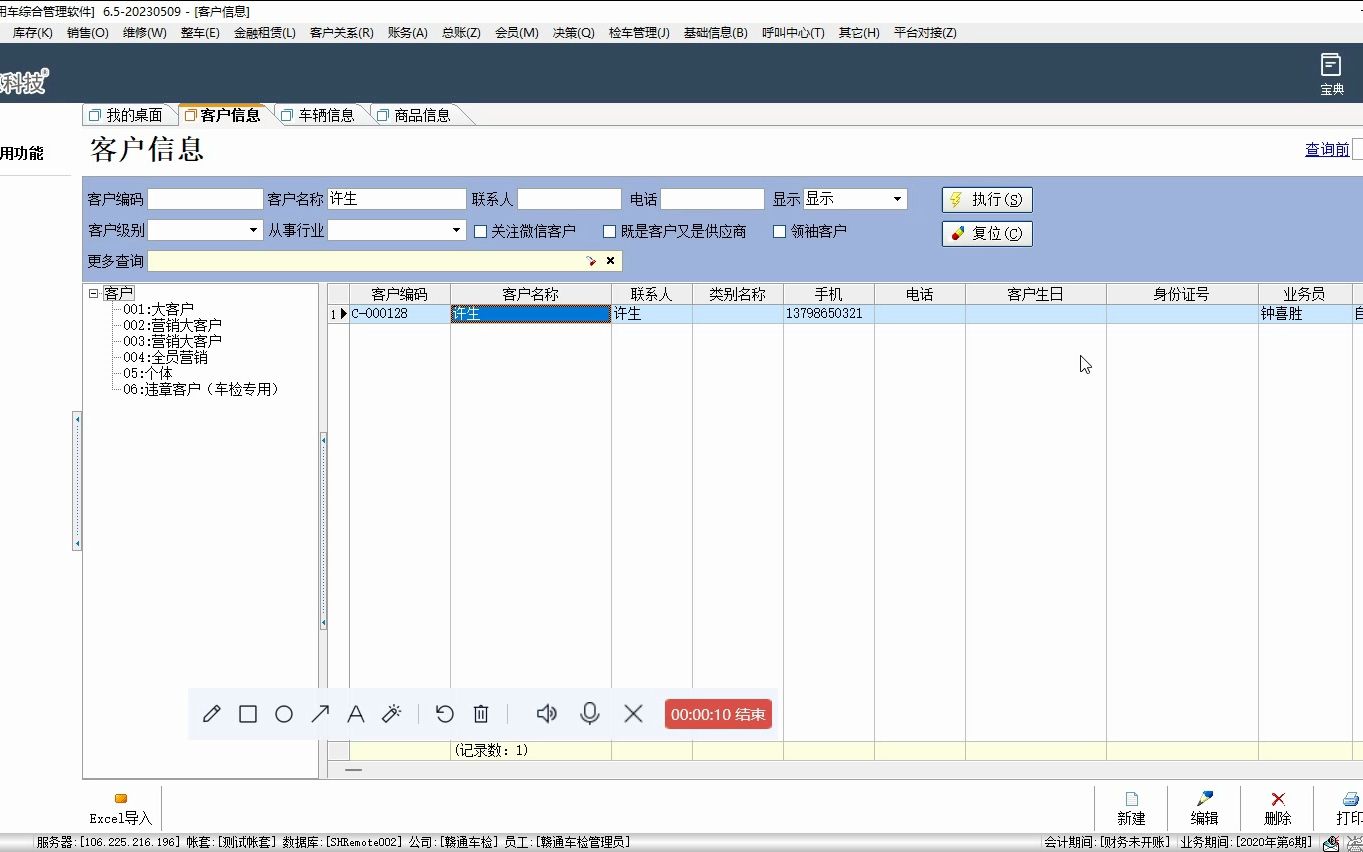Select the rectangle annotation tool
Screen dimensions: 1363x852
coord(248,713)
